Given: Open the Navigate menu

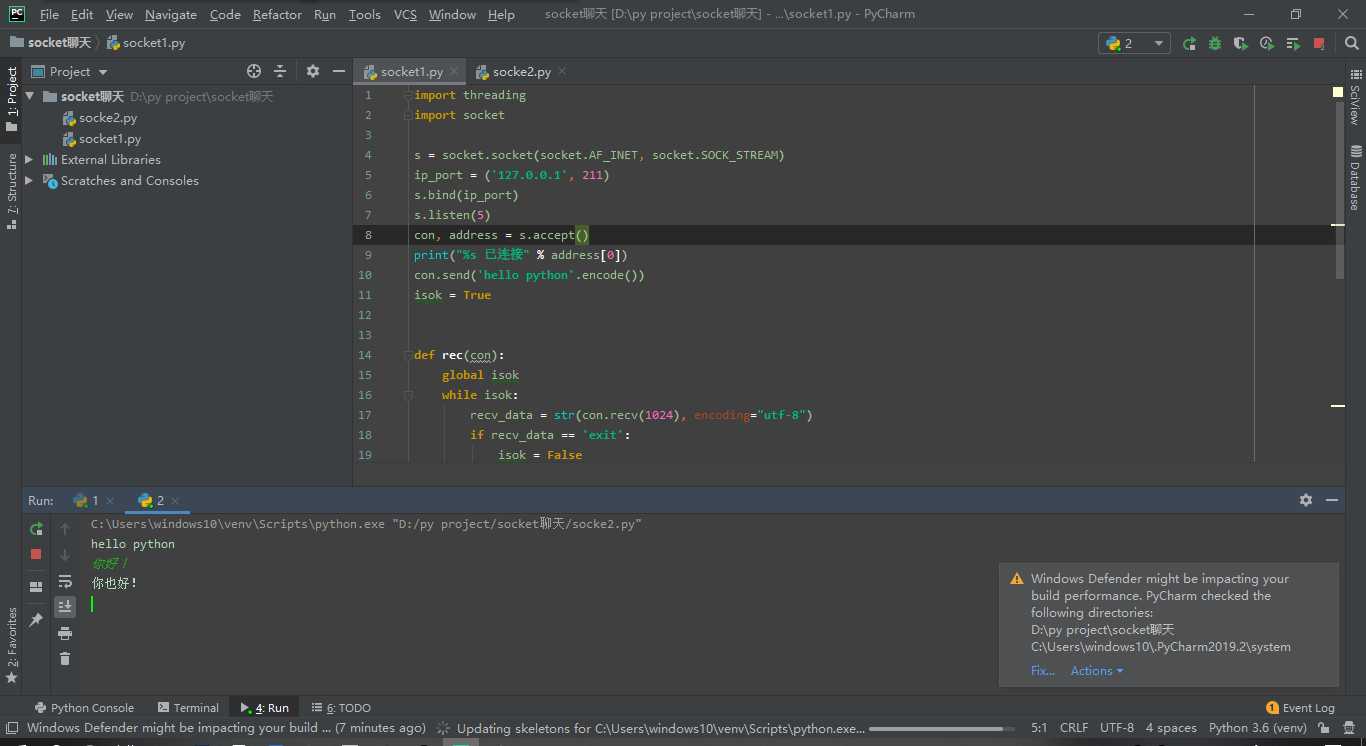Looking at the screenshot, I should (171, 14).
